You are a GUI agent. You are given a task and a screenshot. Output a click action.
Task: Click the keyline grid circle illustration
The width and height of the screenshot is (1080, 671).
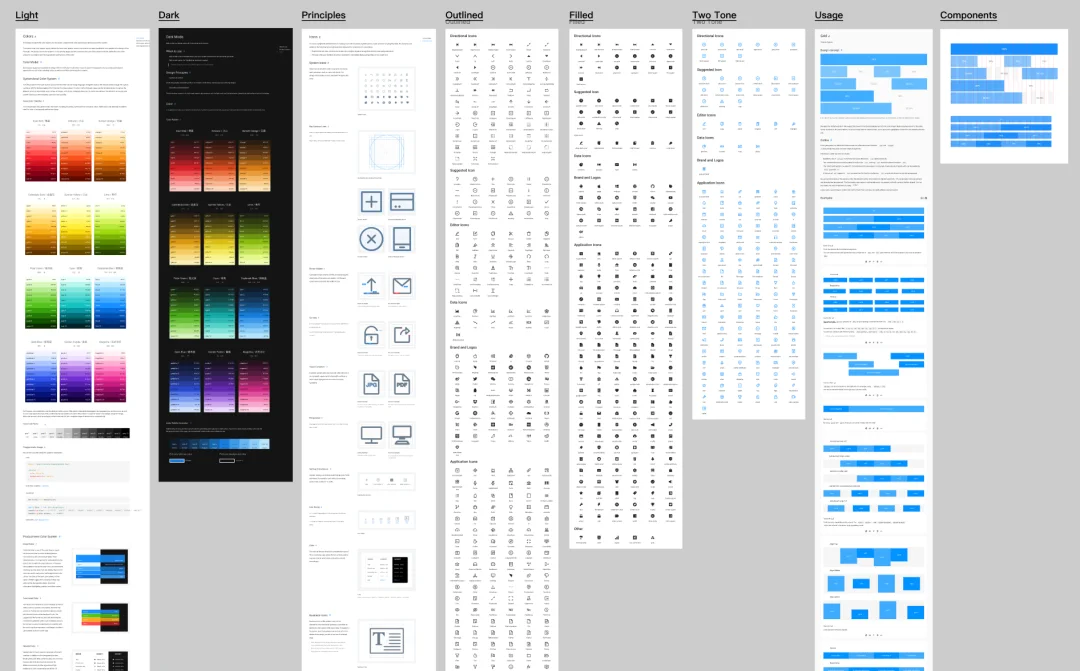[386, 152]
